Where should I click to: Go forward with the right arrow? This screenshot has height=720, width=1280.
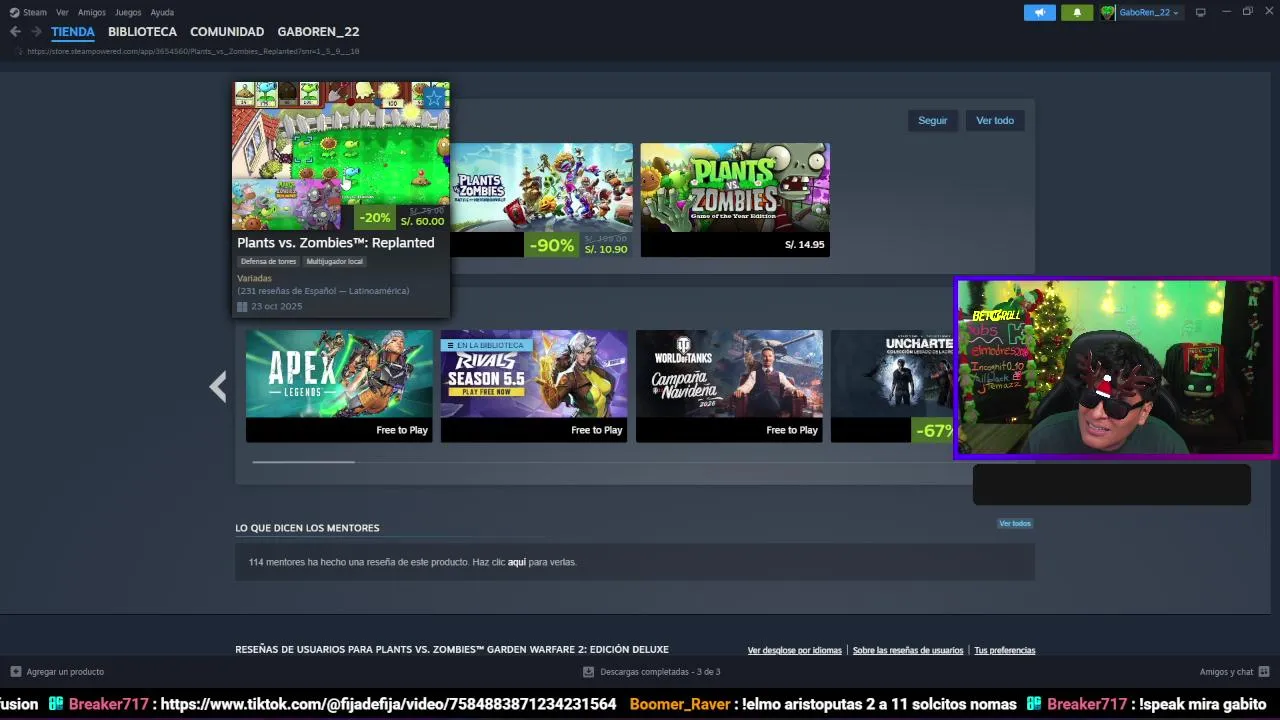pos(36,32)
